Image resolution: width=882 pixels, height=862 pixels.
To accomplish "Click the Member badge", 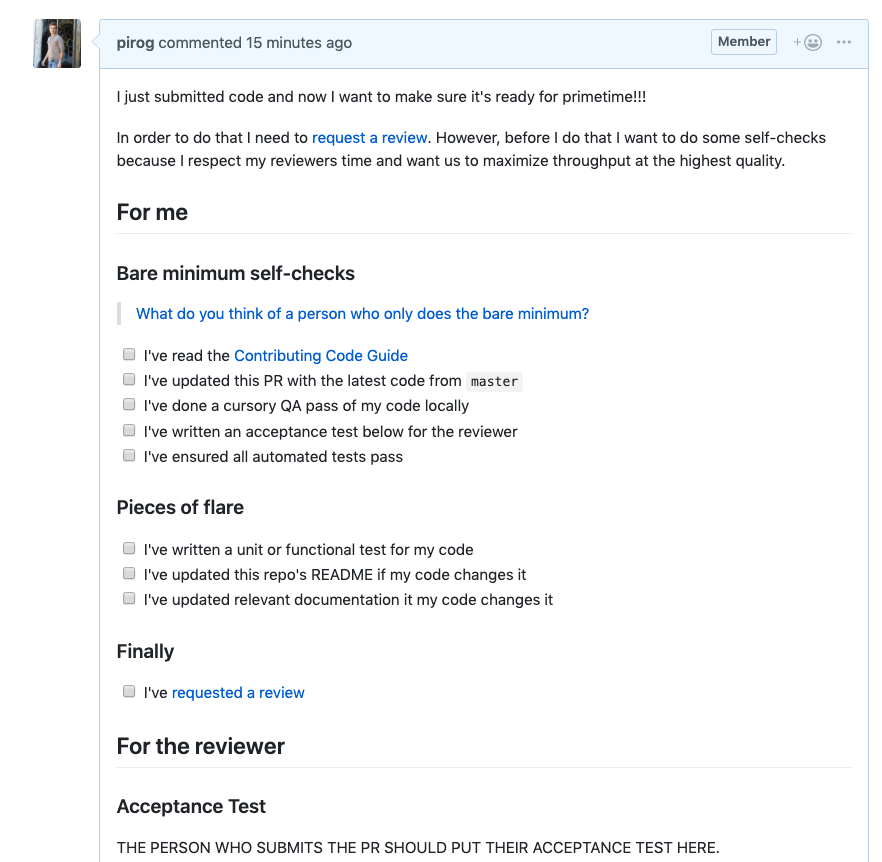I will pos(743,41).
